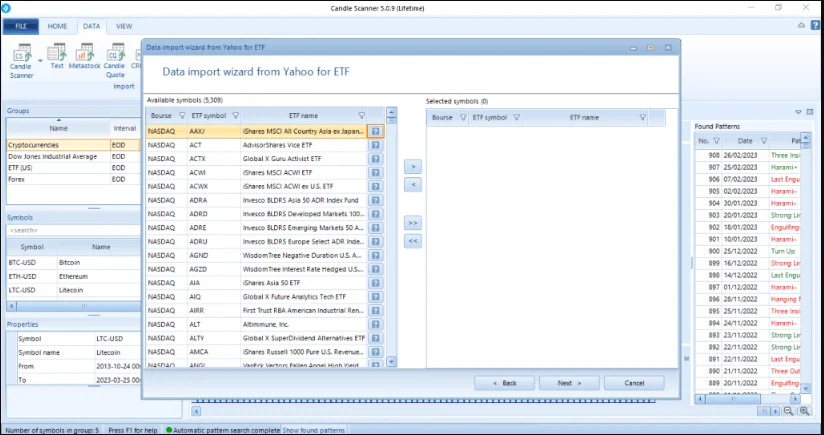Open the Date column filter in Found Patterns
Image resolution: width=824 pixels, height=435 pixels.
(x=764, y=141)
